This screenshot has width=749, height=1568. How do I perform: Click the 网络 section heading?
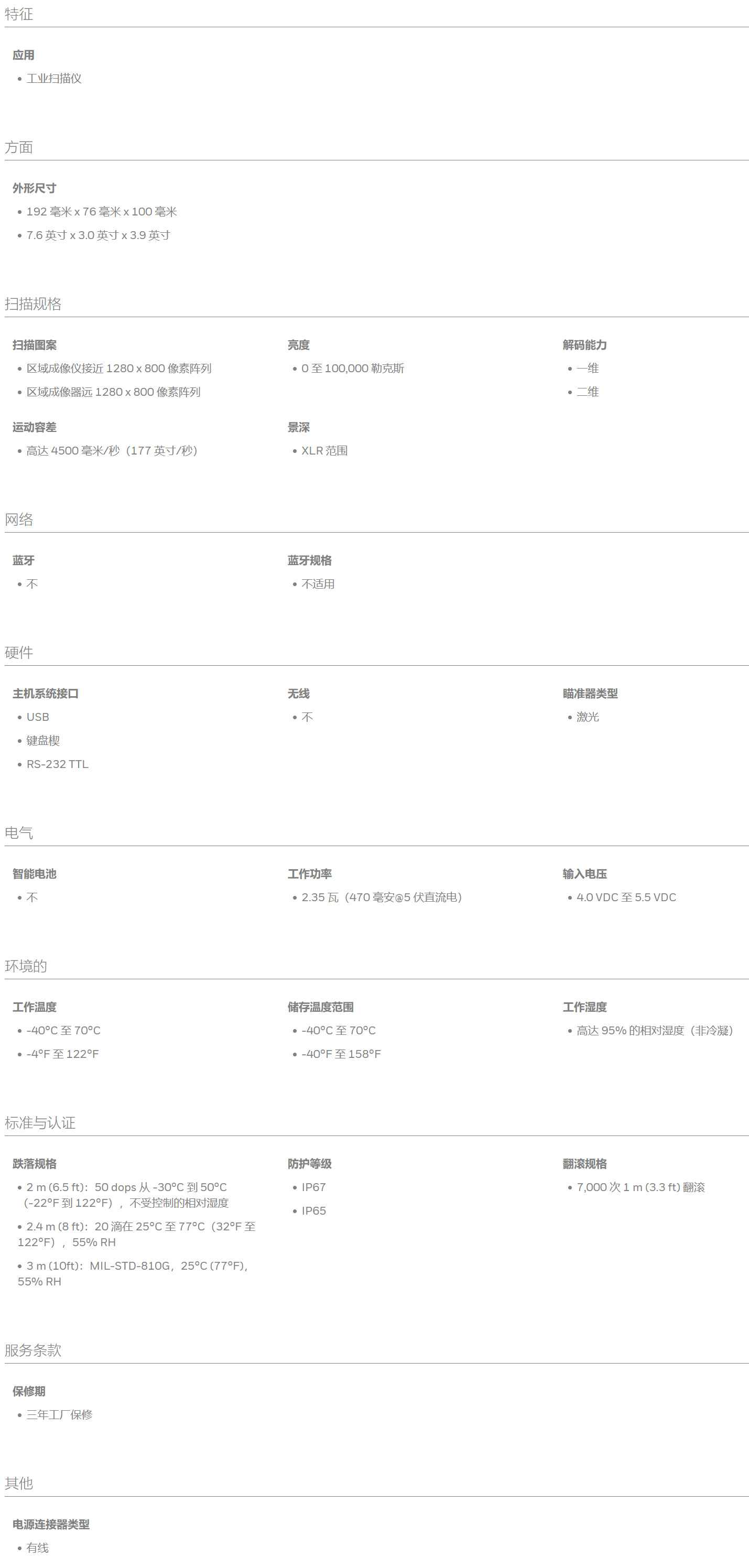point(19,519)
